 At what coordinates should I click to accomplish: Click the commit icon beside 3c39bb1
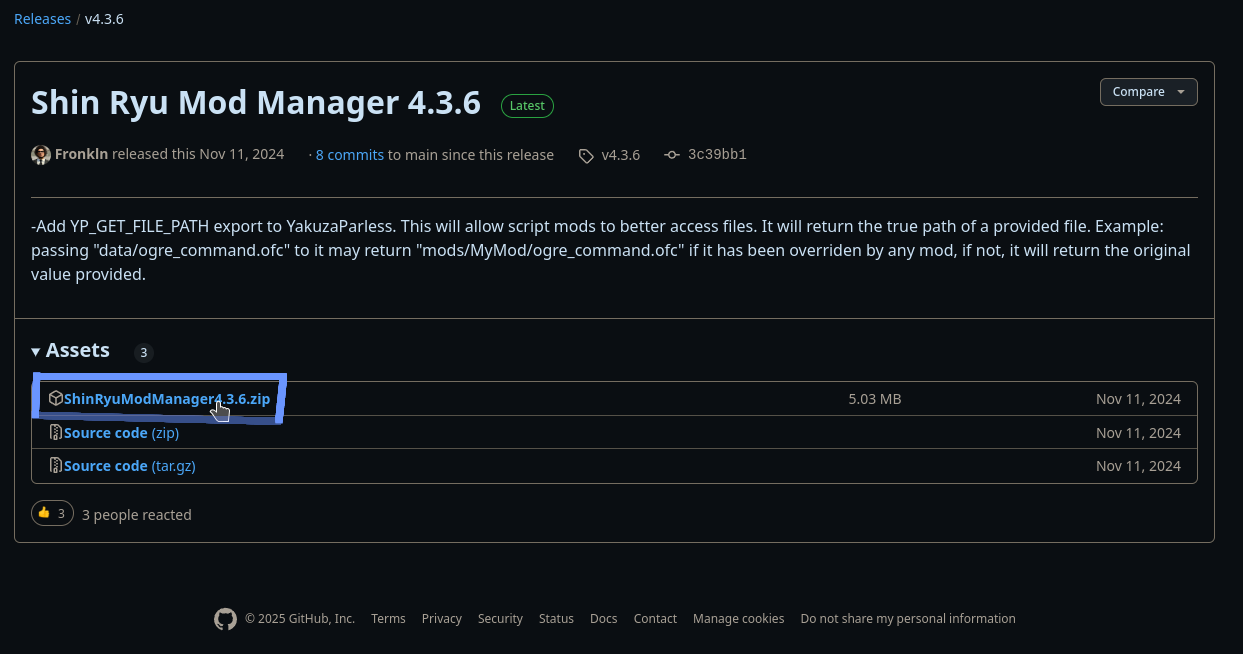pos(672,155)
